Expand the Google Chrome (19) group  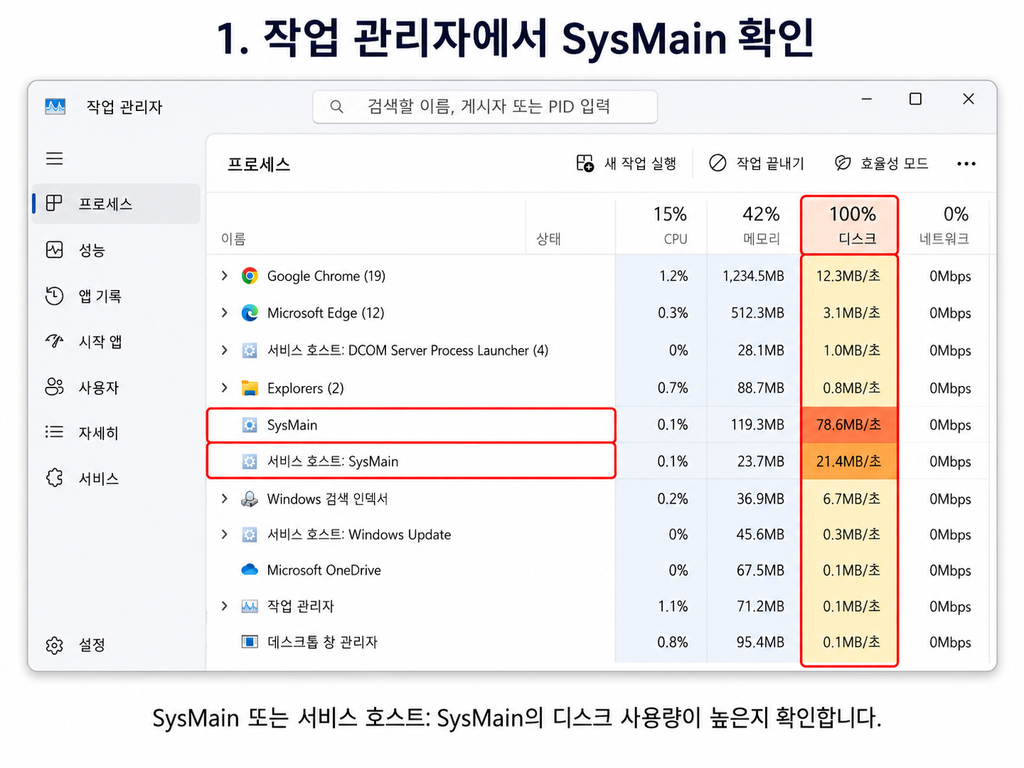coord(225,276)
